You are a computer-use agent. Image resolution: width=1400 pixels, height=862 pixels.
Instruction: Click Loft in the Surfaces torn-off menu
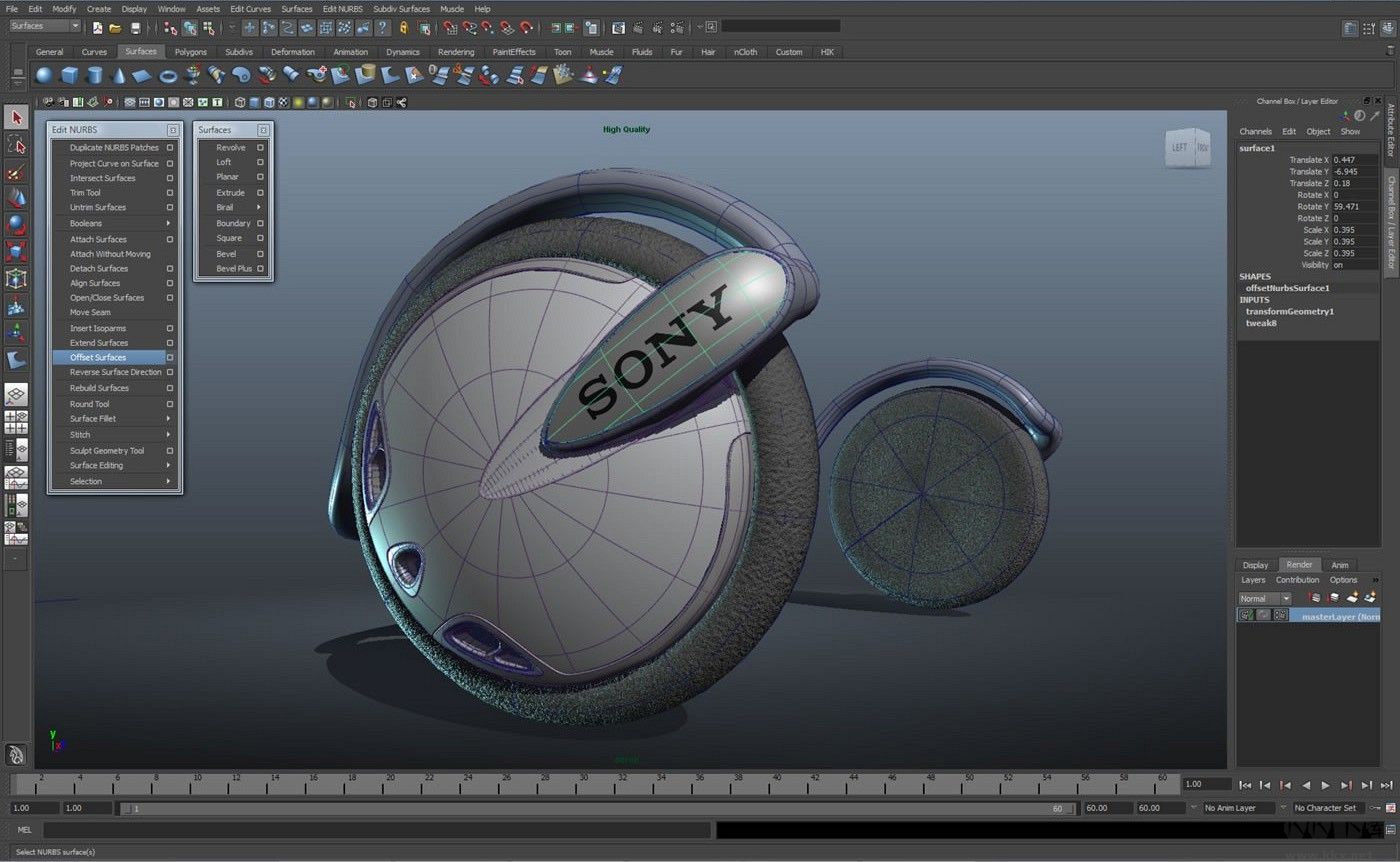(x=223, y=162)
